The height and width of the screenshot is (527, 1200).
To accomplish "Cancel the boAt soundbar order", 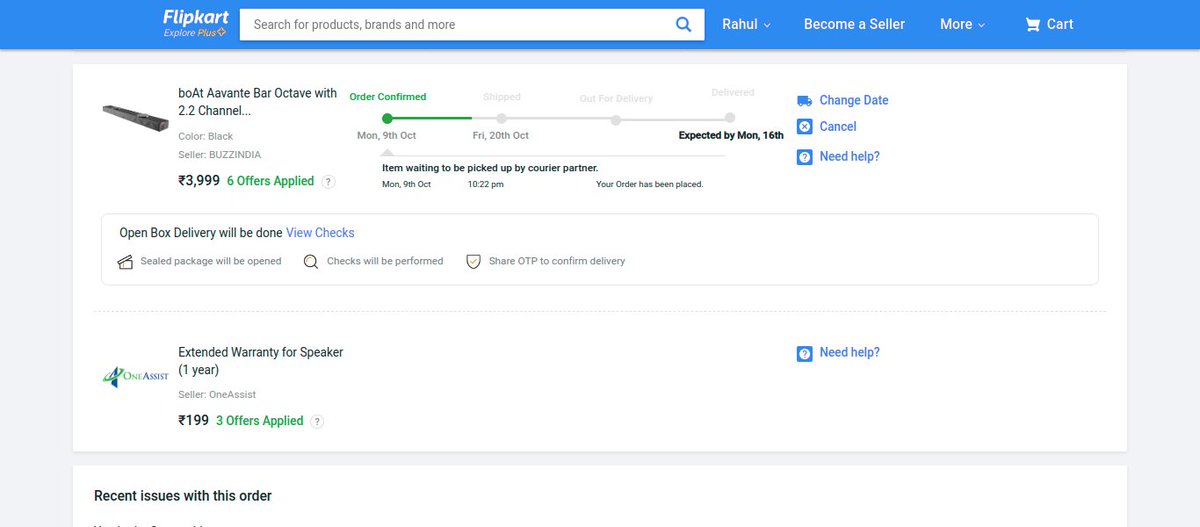I will pyautogui.click(x=838, y=126).
